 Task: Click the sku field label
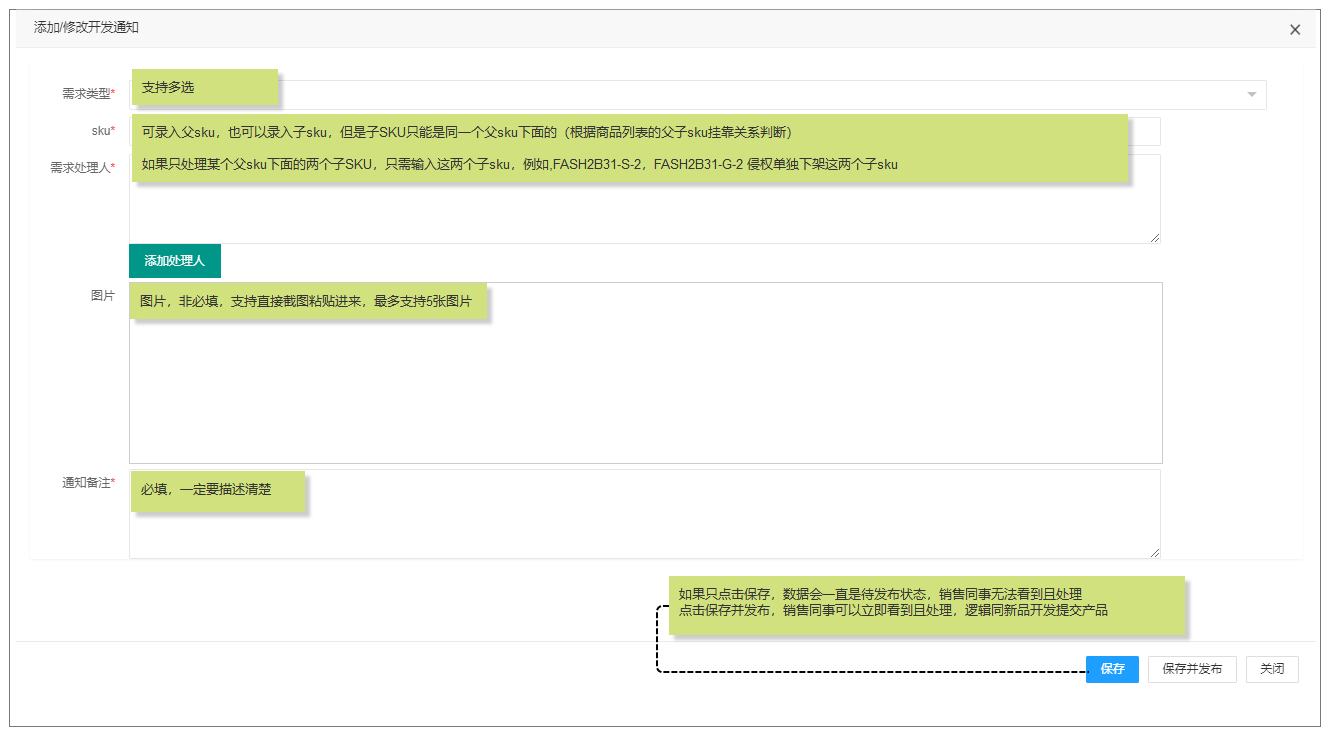tap(102, 131)
